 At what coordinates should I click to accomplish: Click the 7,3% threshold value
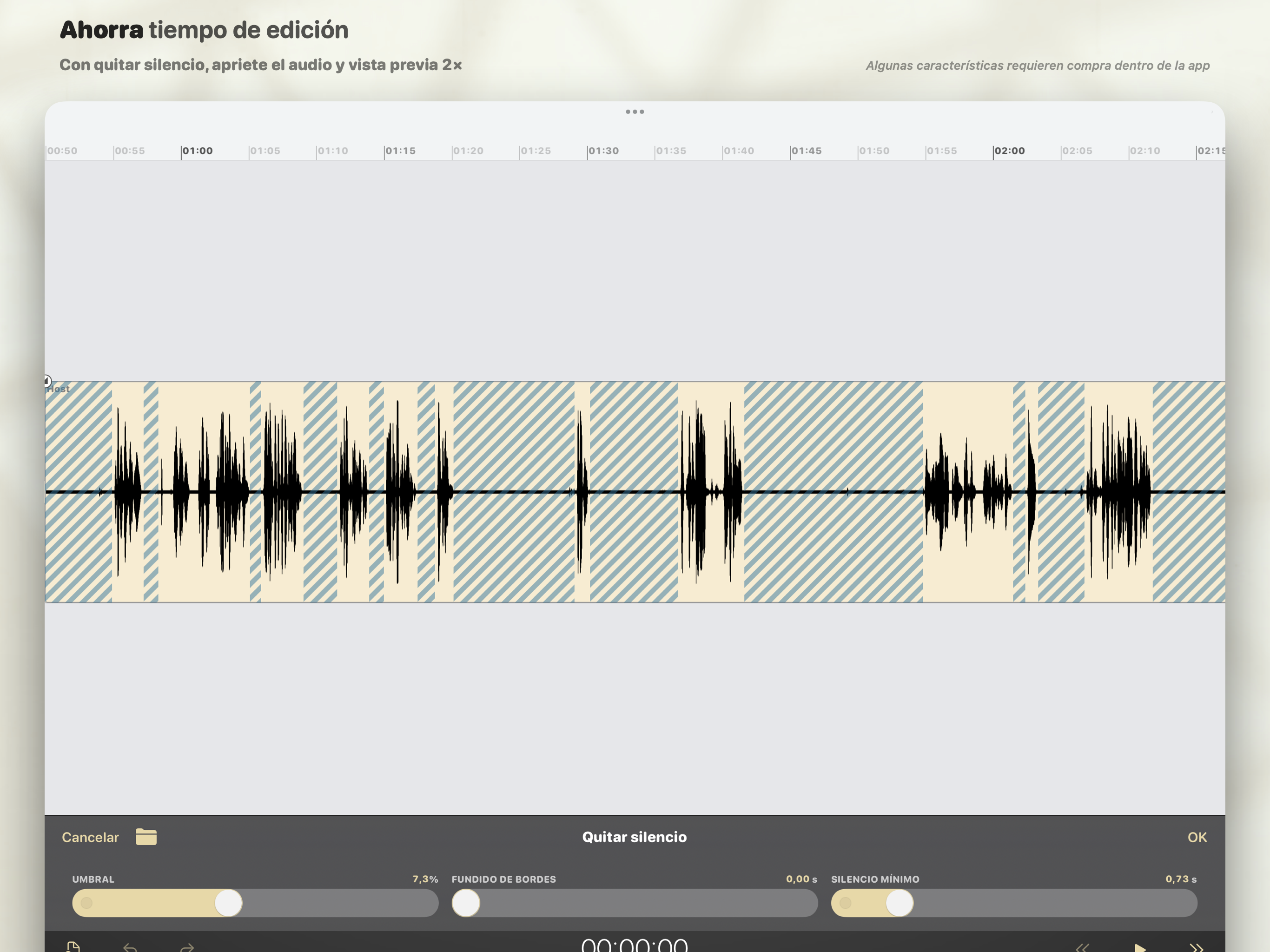[x=425, y=879]
